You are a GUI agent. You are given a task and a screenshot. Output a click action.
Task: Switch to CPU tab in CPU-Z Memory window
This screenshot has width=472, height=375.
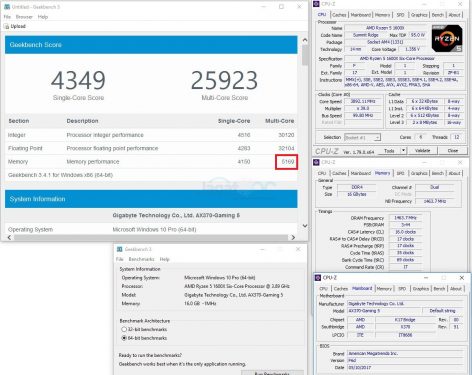pos(322,173)
